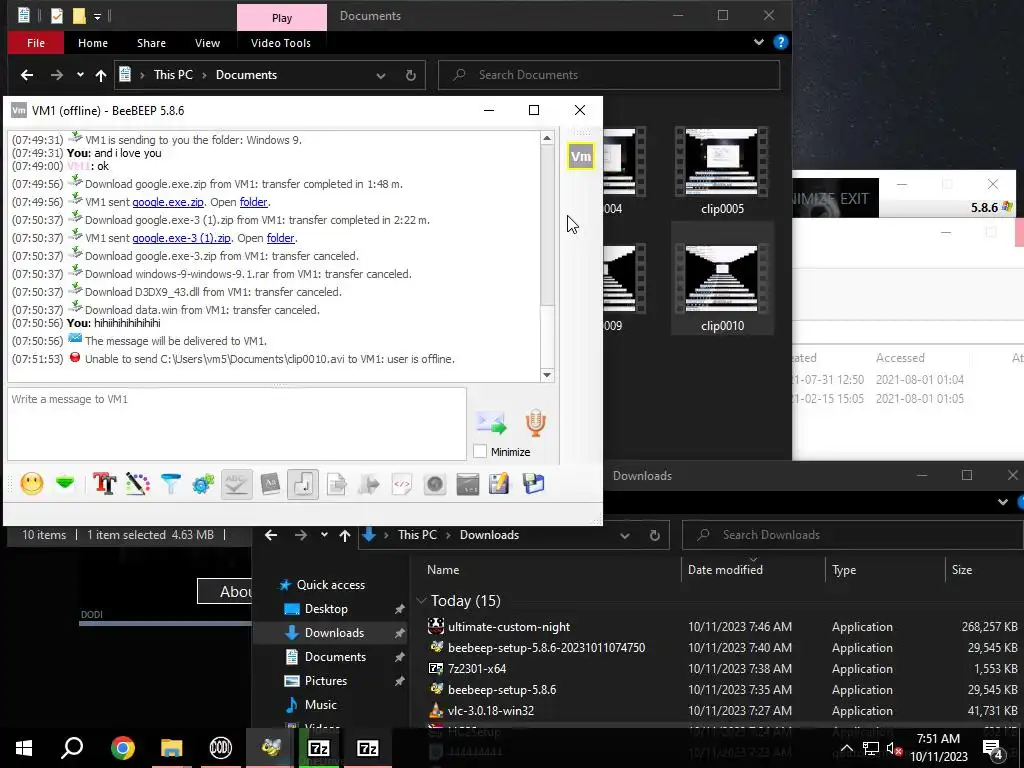Click the blue floppy disks icon in the chat toolbar
Viewport: 1024px width, 768px height.
(533, 484)
